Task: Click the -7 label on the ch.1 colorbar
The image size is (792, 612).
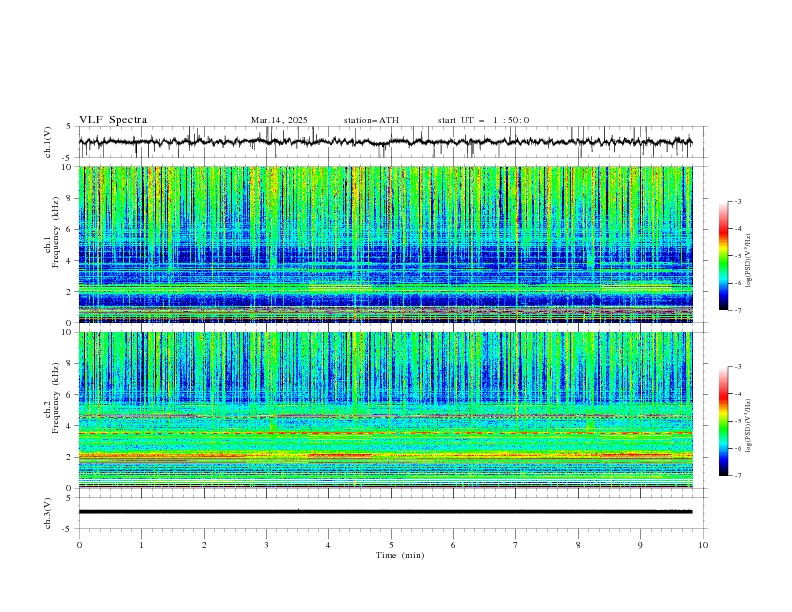Action: [737, 310]
